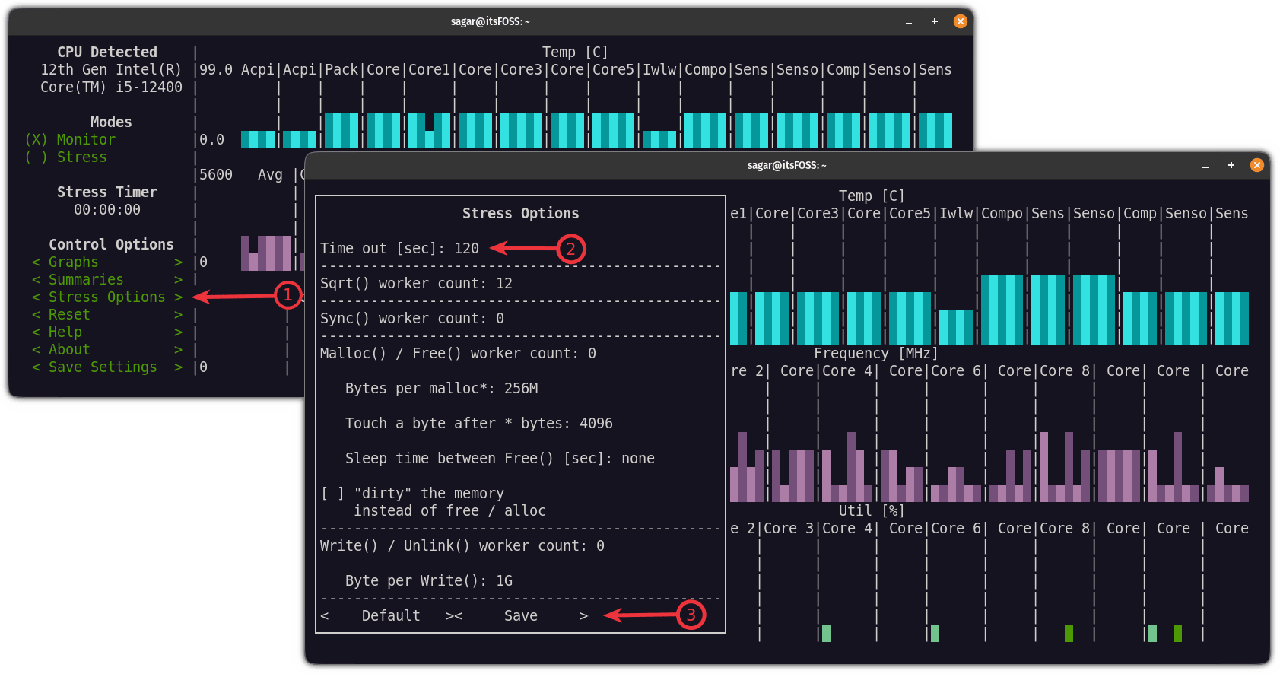1280x674 pixels.
Task: Select the Monitor mode radio button
Action: point(37,140)
